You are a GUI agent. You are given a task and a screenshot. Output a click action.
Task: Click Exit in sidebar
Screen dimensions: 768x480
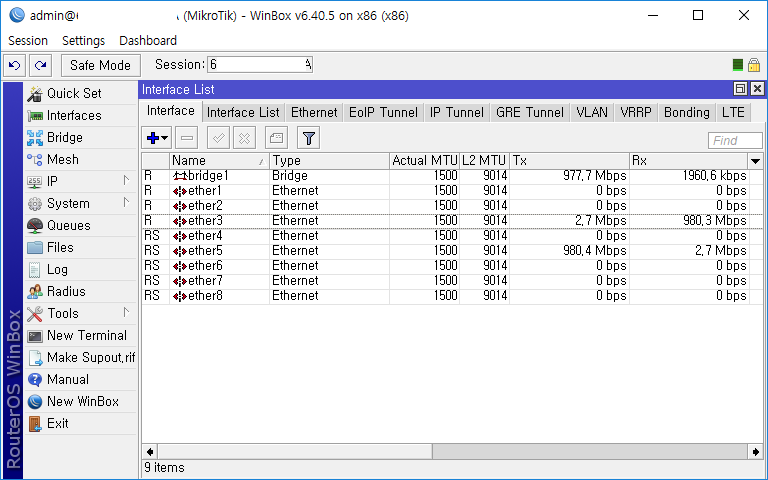click(80, 424)
